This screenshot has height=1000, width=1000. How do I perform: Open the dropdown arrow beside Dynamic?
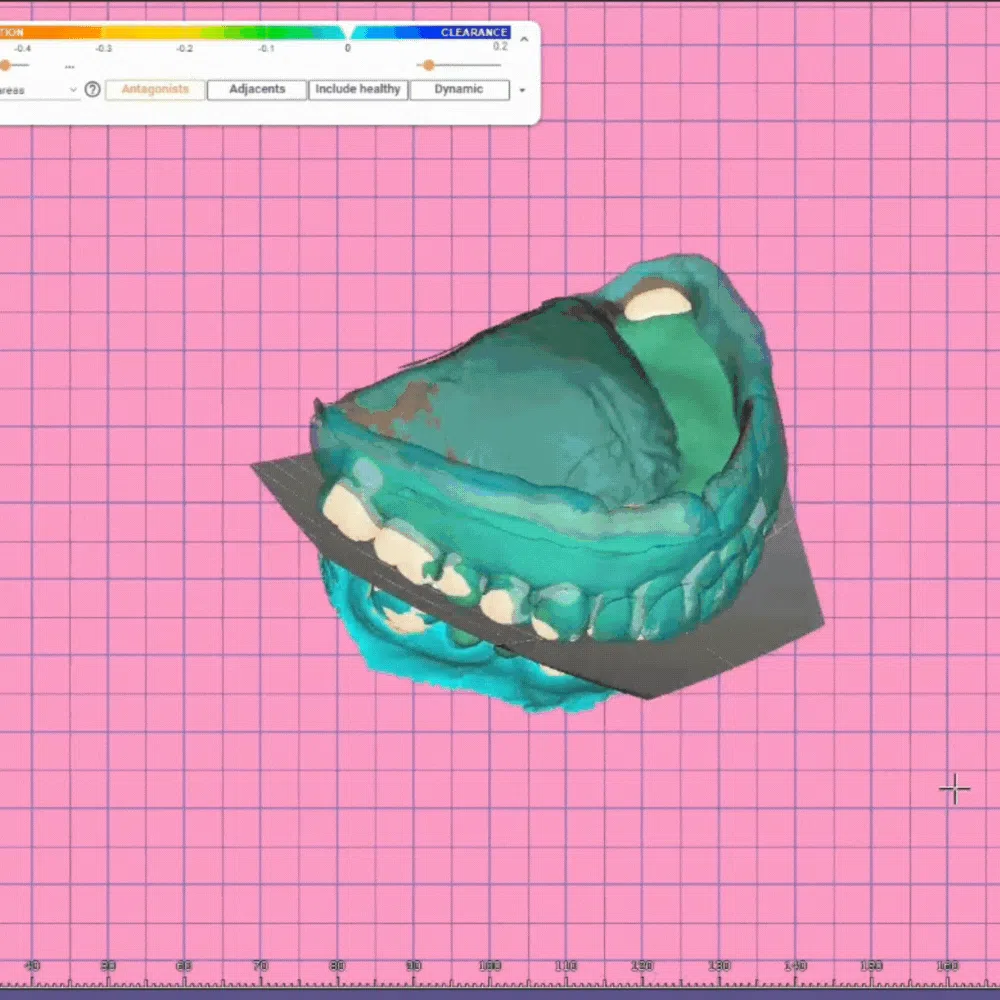coord(522,90)
